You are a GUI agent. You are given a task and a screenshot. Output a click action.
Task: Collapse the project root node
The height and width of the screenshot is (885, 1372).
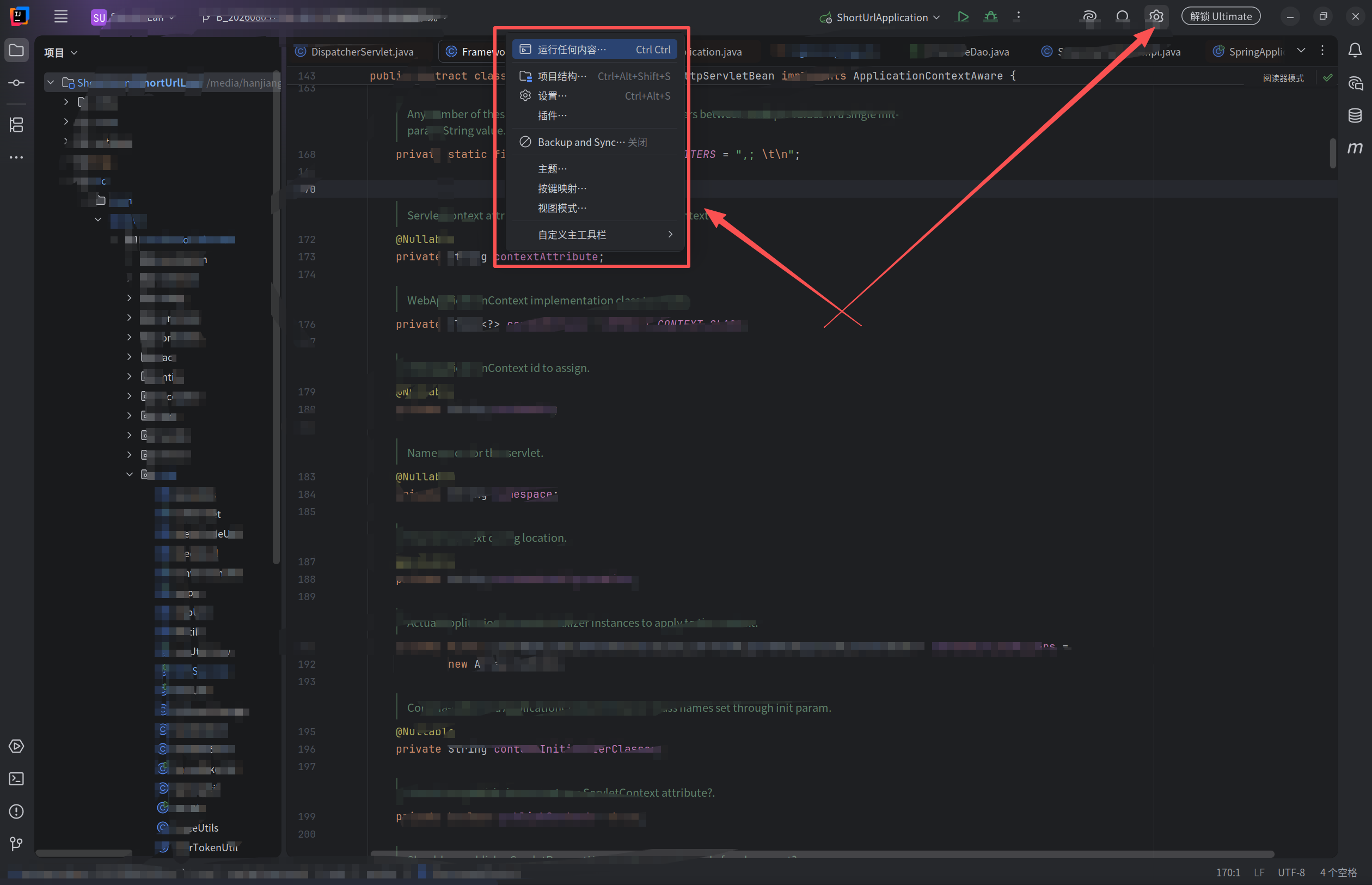(51, 82)
